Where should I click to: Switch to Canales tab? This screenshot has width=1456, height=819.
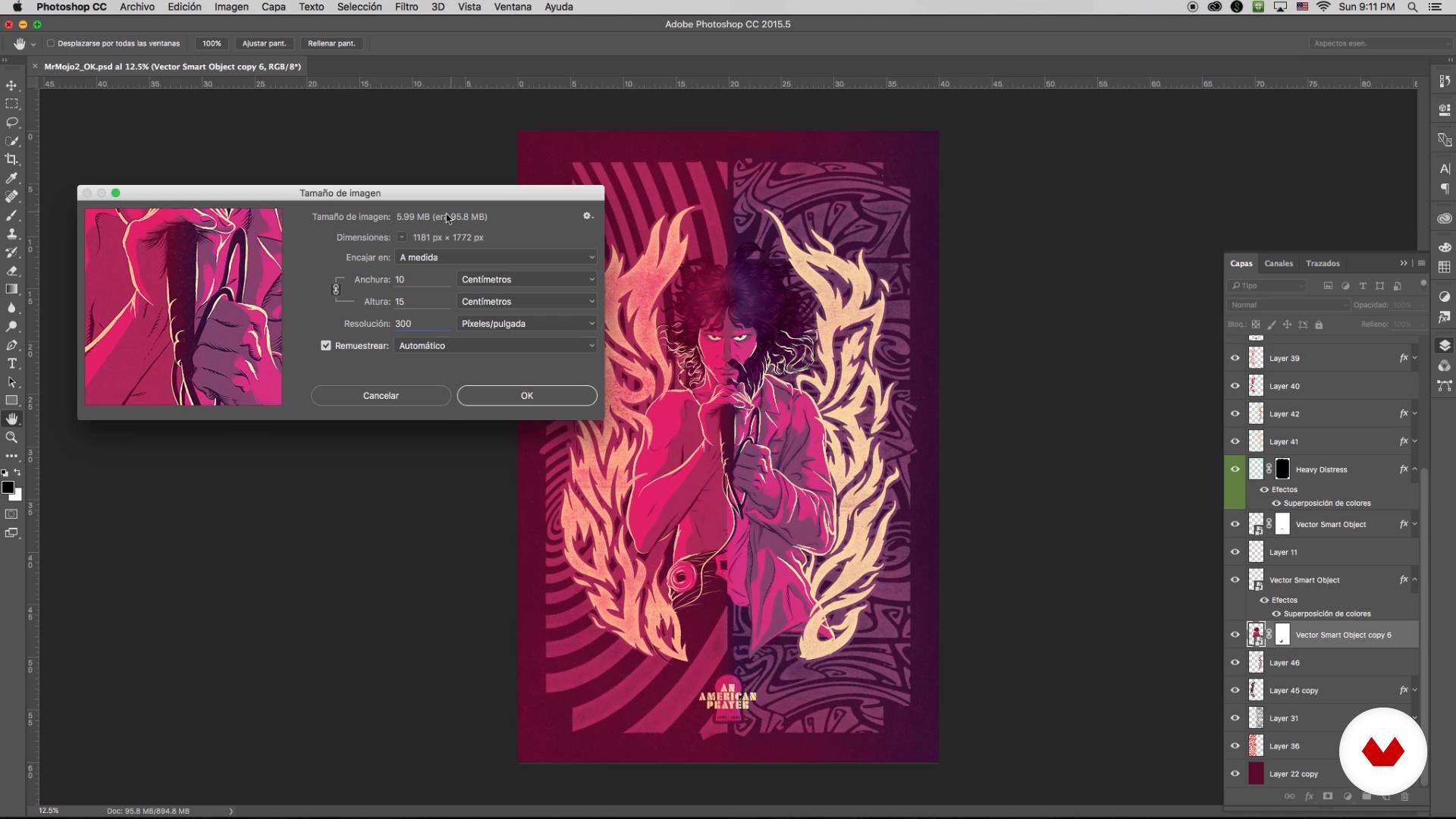click(x=1279, y=263)
